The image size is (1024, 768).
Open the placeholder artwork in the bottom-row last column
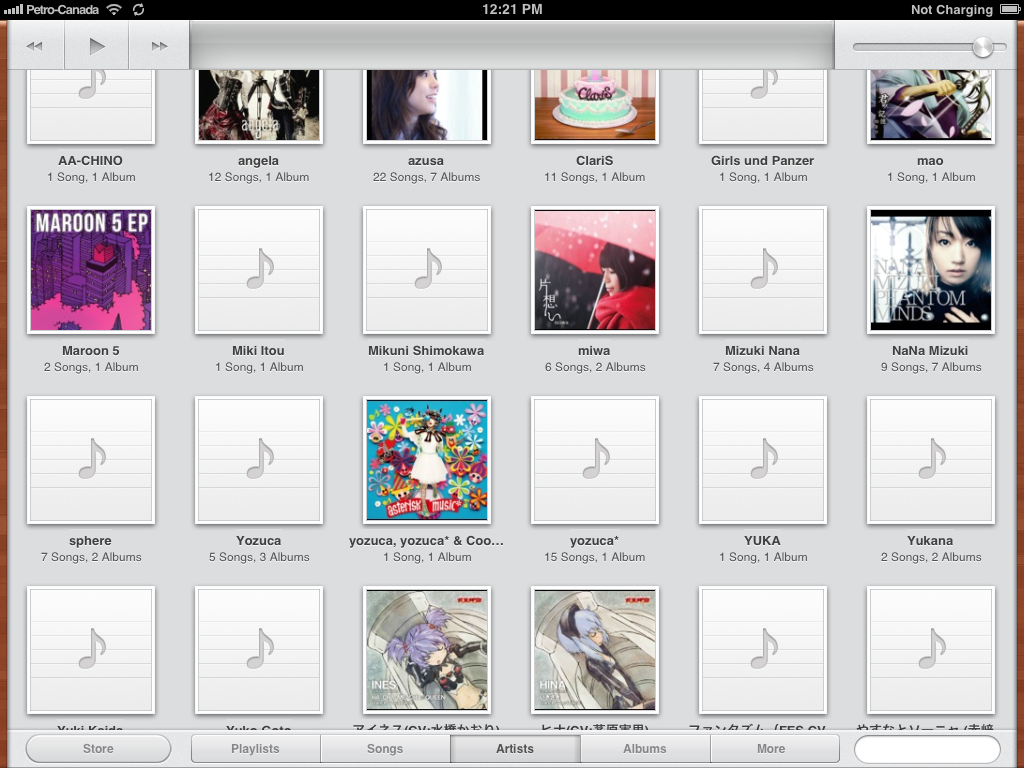point(931,650)
